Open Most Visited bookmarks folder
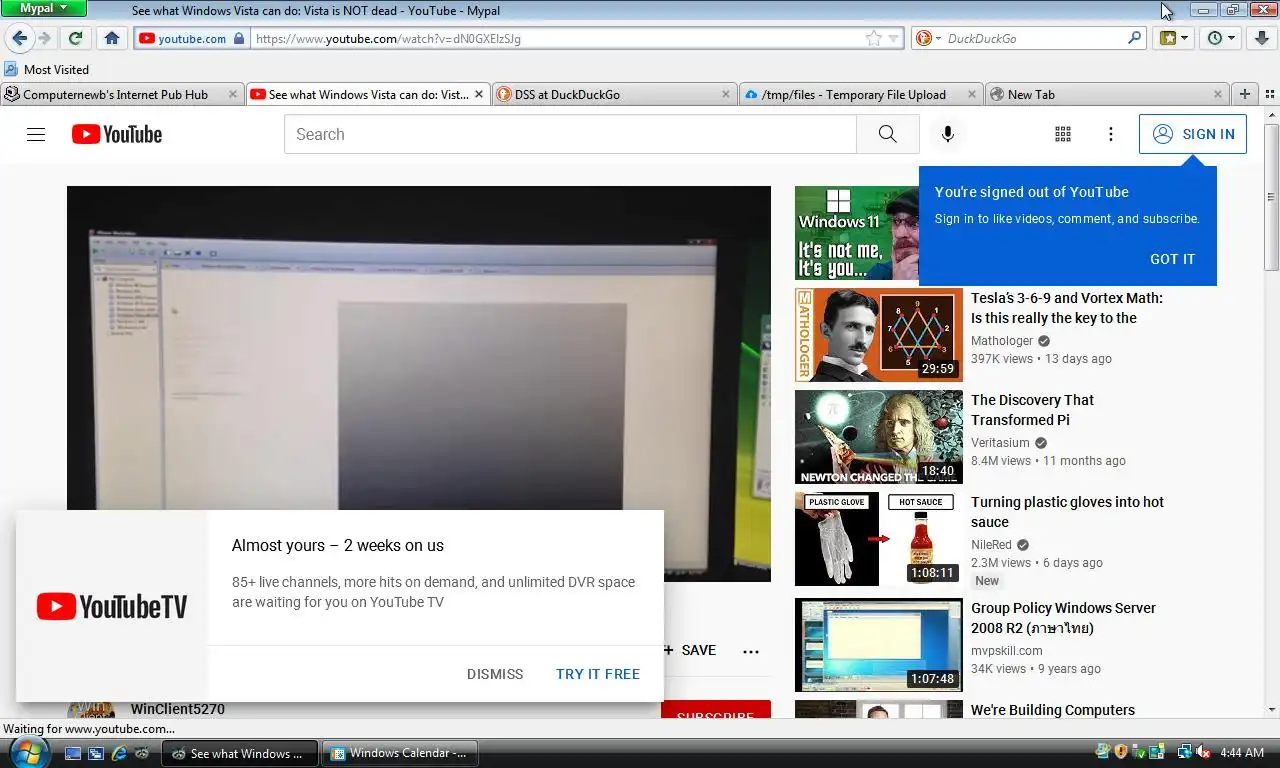Screen dimensions: 1280x768 point(46,69)
